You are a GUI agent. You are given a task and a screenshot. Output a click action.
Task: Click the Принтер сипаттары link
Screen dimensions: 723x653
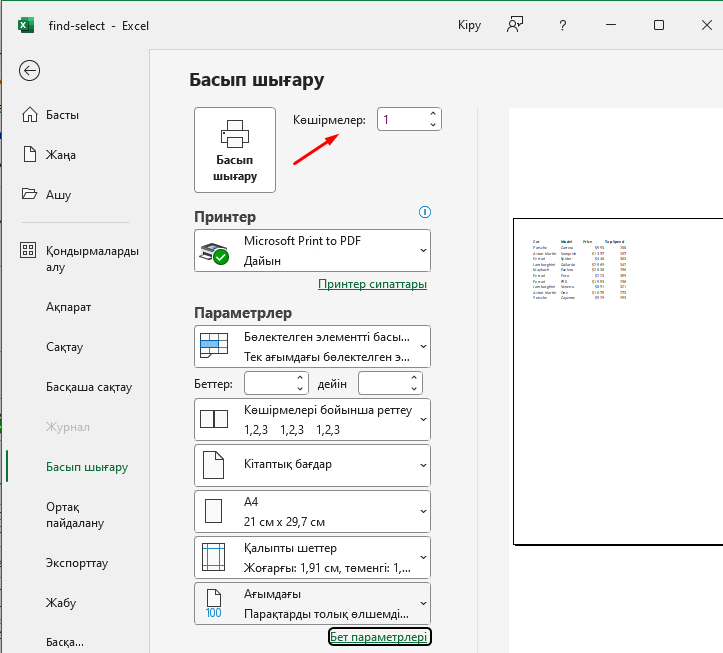coord(373,284)
